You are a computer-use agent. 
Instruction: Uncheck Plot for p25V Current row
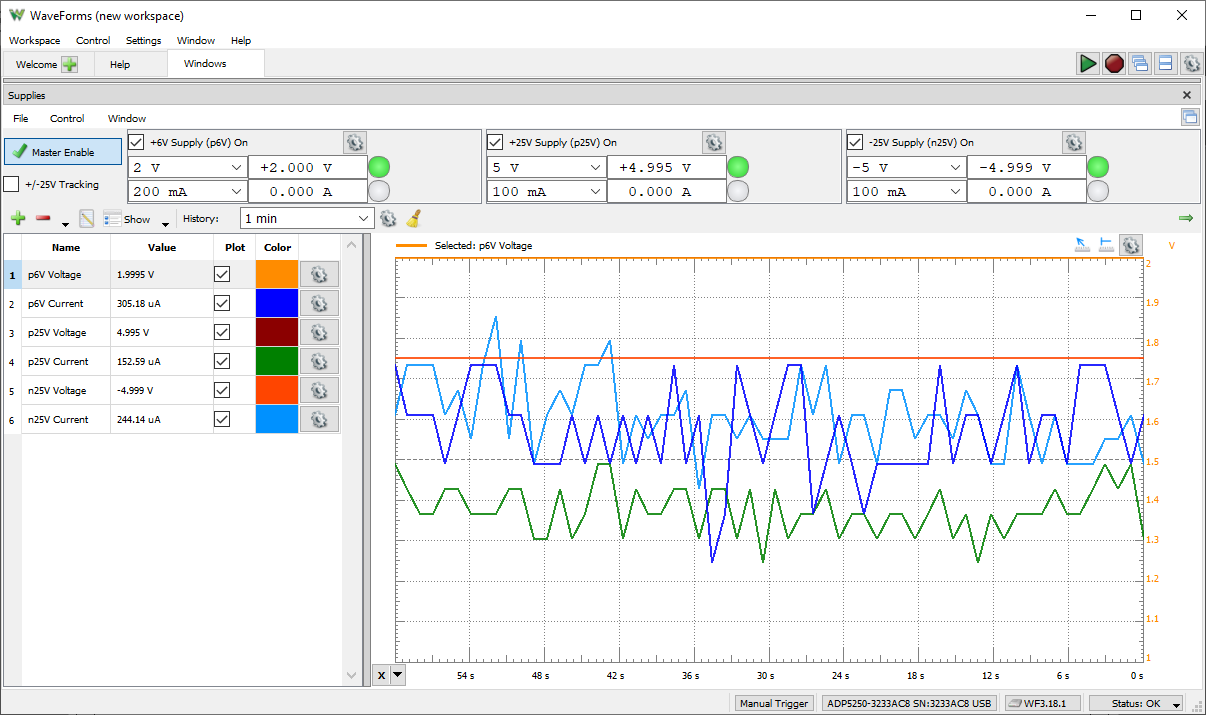(222, 361)
